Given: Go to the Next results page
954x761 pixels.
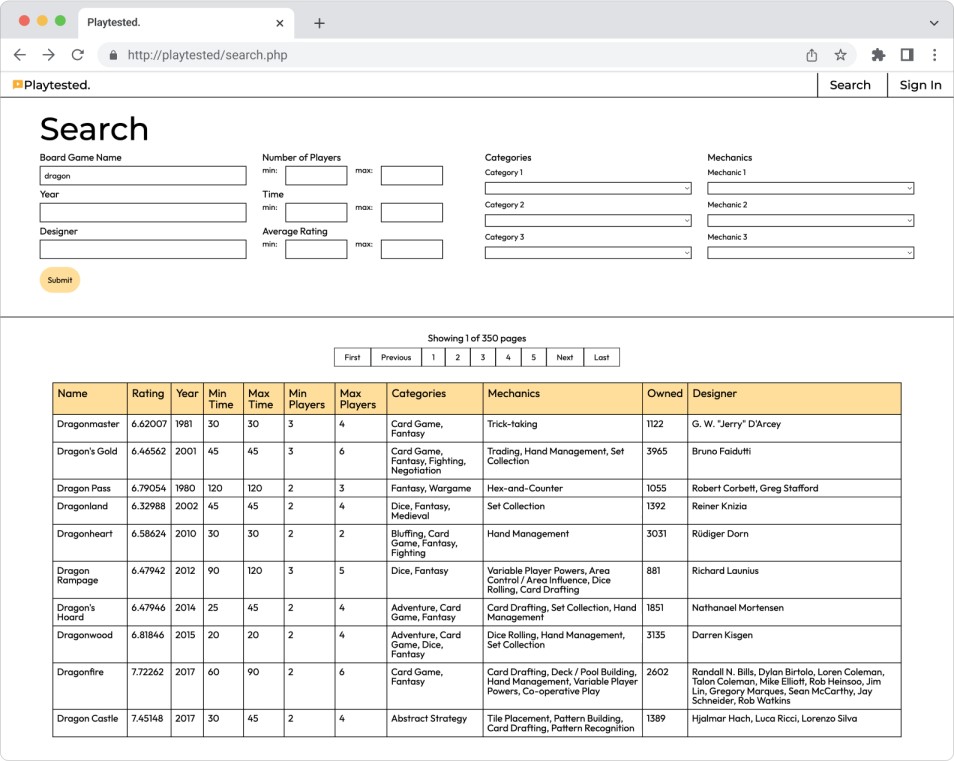Looking at the screenshot, I should click(565, 357).
